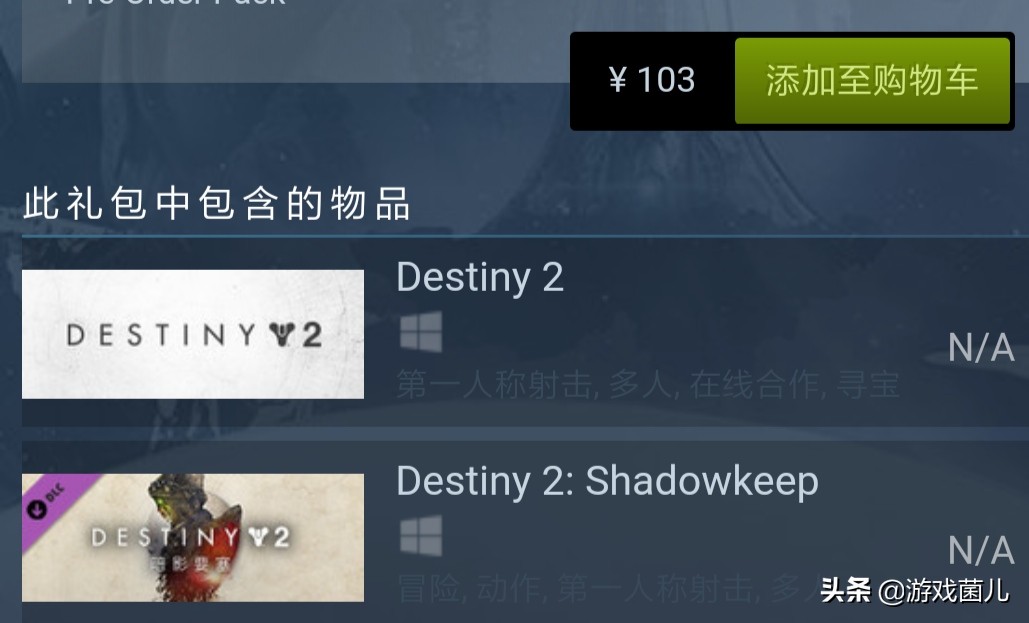Viewport: 1029px width, 623px height.
Task: Click the Windows icon under Destiny 2
Action: click(421, 332)
